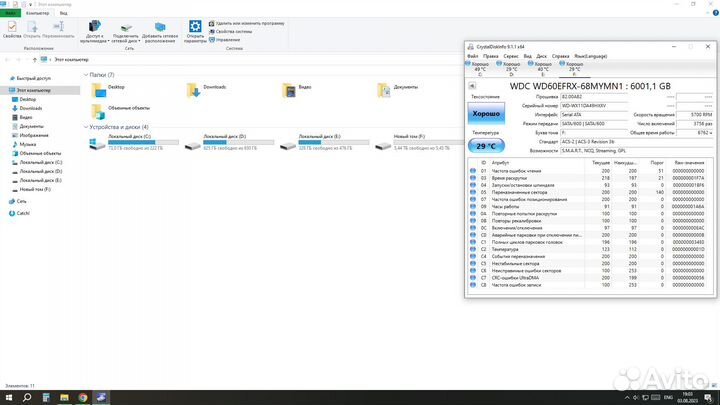
Task: Click status dot for attribute 05 Переназначенные сектора
Action: pos(473,192)
